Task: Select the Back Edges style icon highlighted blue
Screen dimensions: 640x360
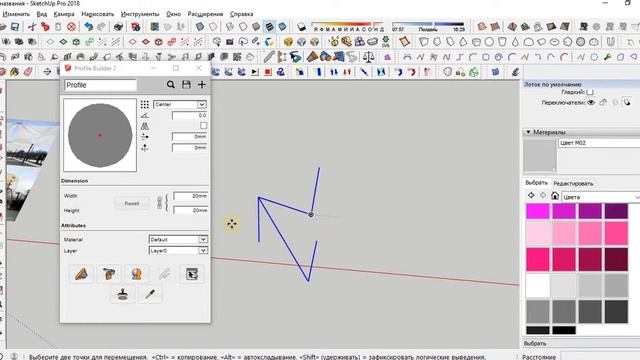Action: [269, 27]
